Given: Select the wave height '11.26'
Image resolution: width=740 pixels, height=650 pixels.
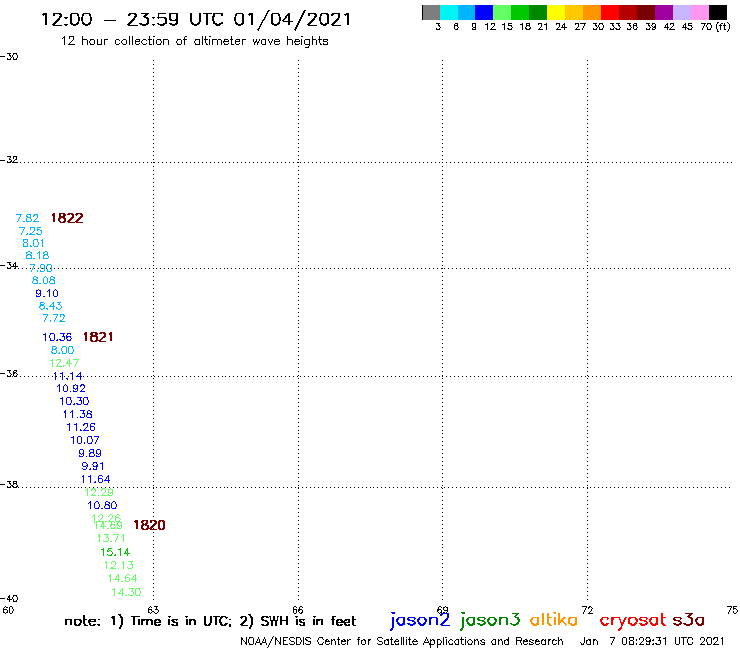Looking at the screenshot, I should pyautogui.click(x=81, y=428).
